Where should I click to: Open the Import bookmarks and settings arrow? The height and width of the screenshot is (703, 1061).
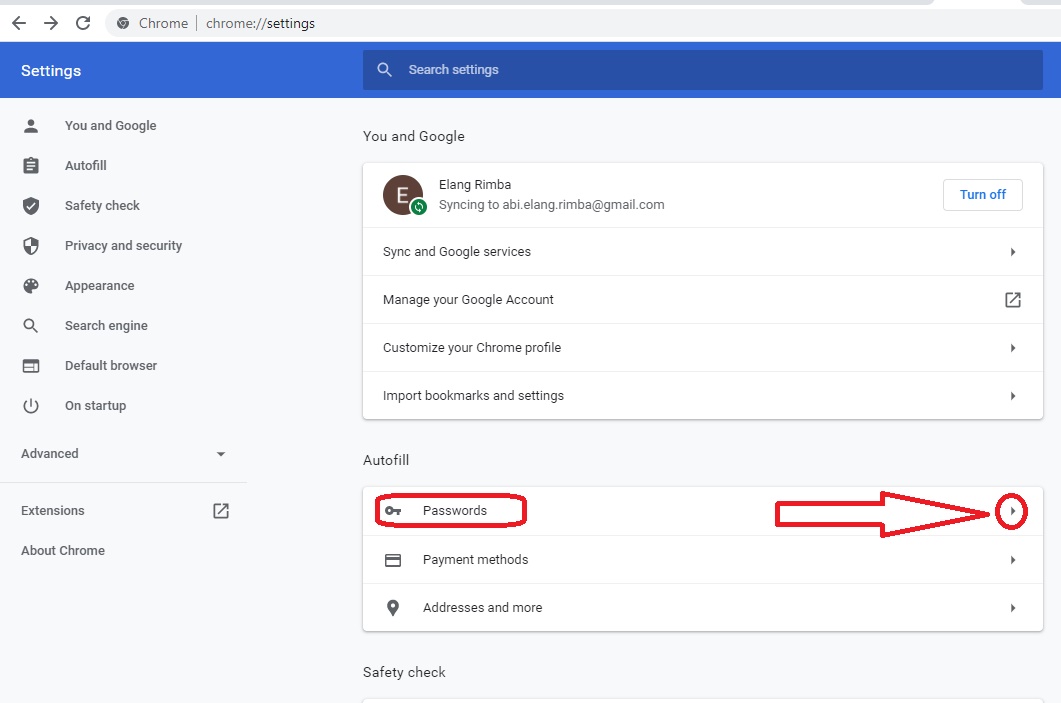click(x=1013, y=396)
